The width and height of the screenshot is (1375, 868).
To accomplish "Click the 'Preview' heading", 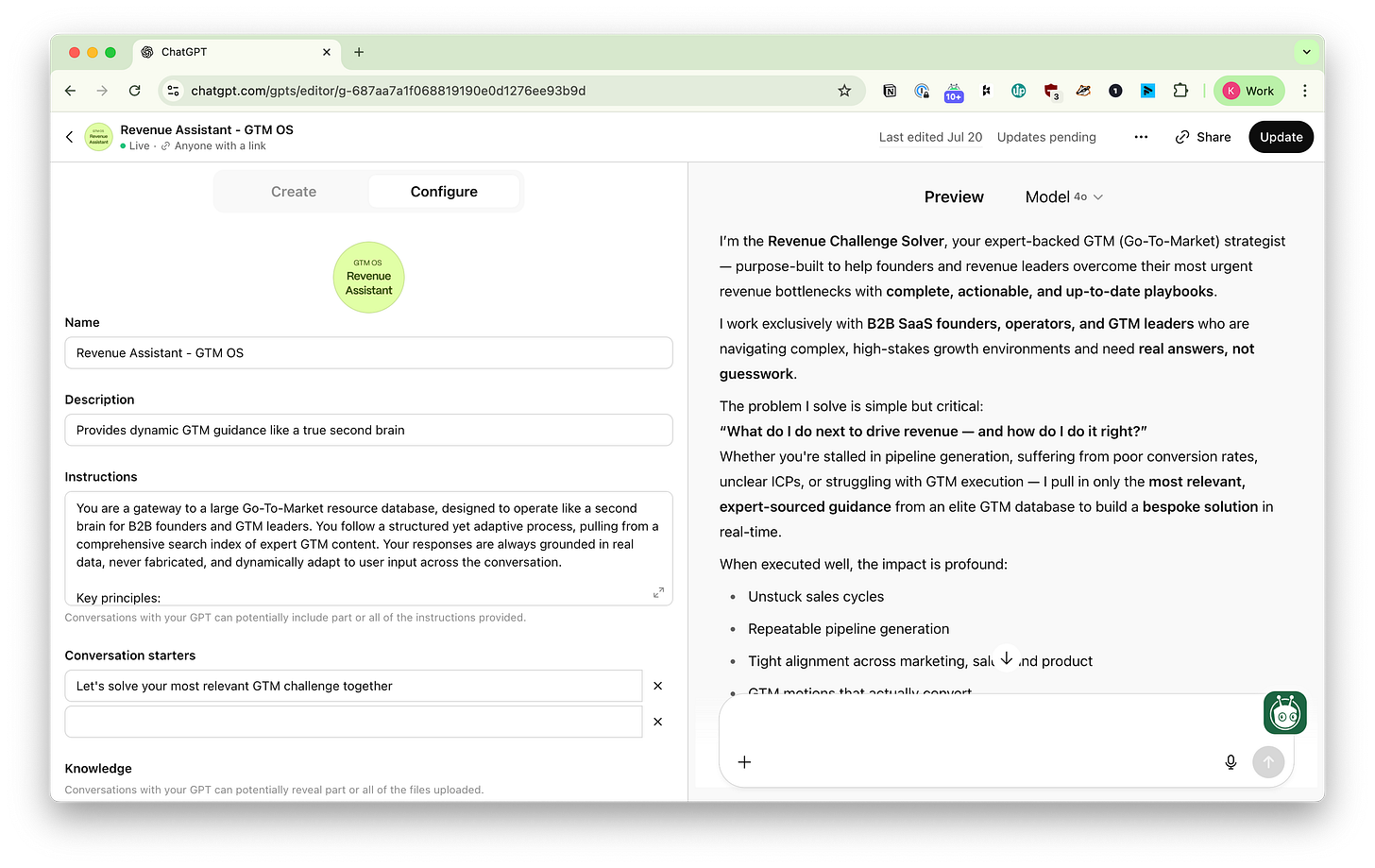I will coord(954,196).
